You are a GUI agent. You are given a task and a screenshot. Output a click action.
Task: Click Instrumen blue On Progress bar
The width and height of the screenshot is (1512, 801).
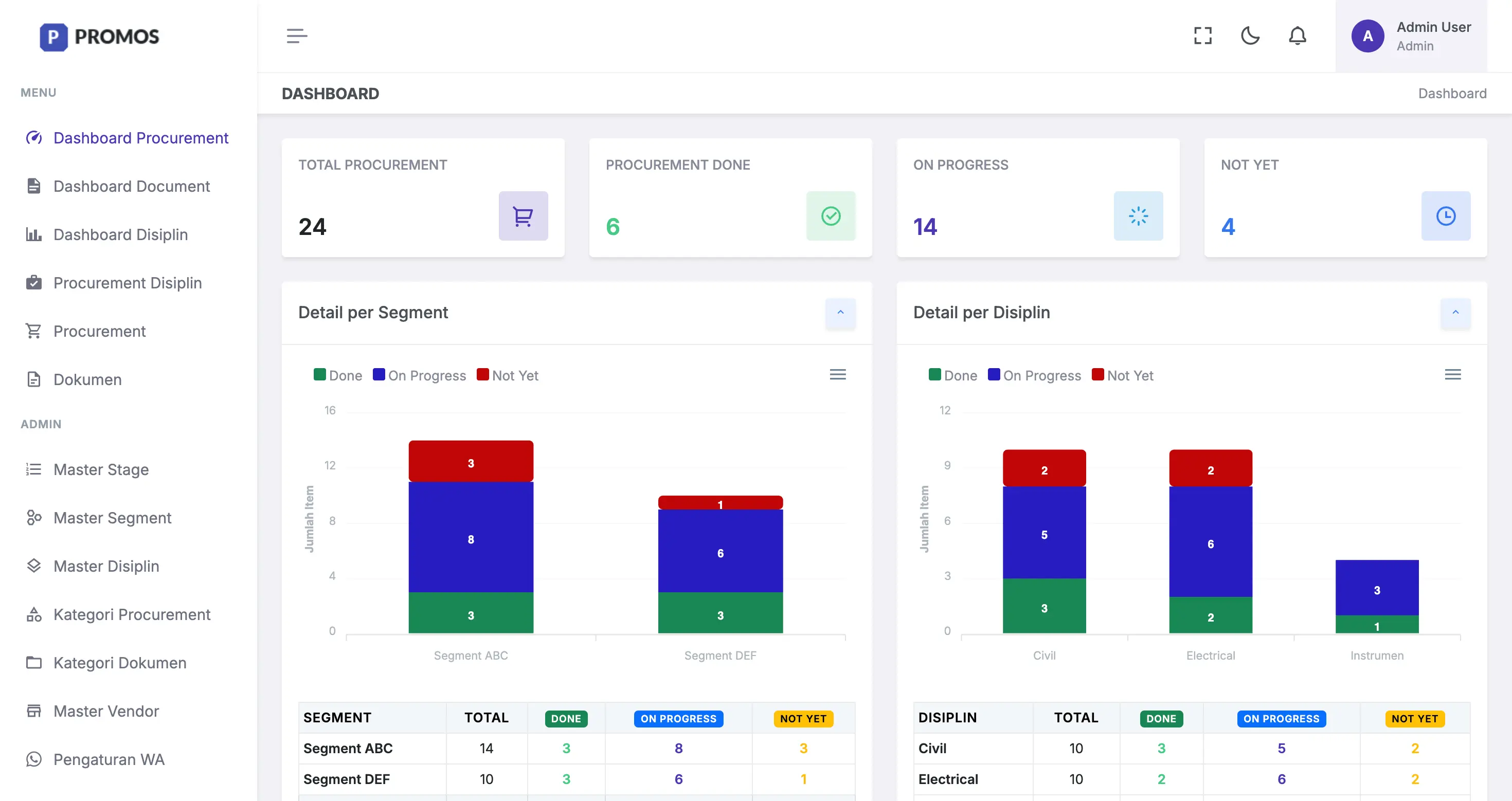(x=1377, y=588)
